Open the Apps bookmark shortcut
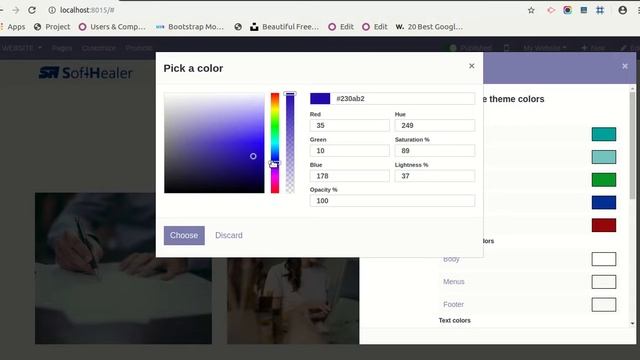The height and width of the screenshot is (360, 640). coord(13,27)
